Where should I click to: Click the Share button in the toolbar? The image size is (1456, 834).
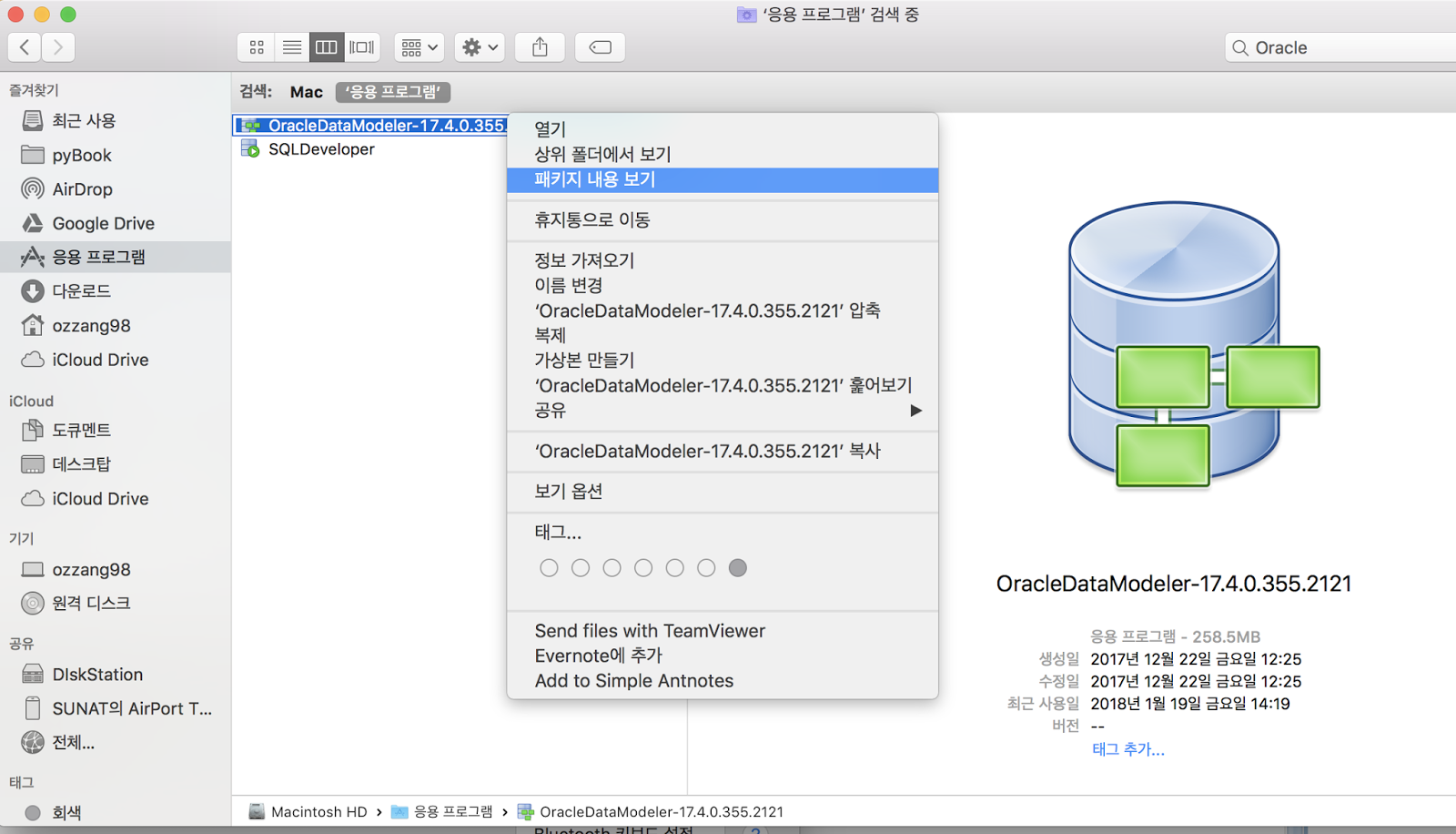click(x=540, y=46)
